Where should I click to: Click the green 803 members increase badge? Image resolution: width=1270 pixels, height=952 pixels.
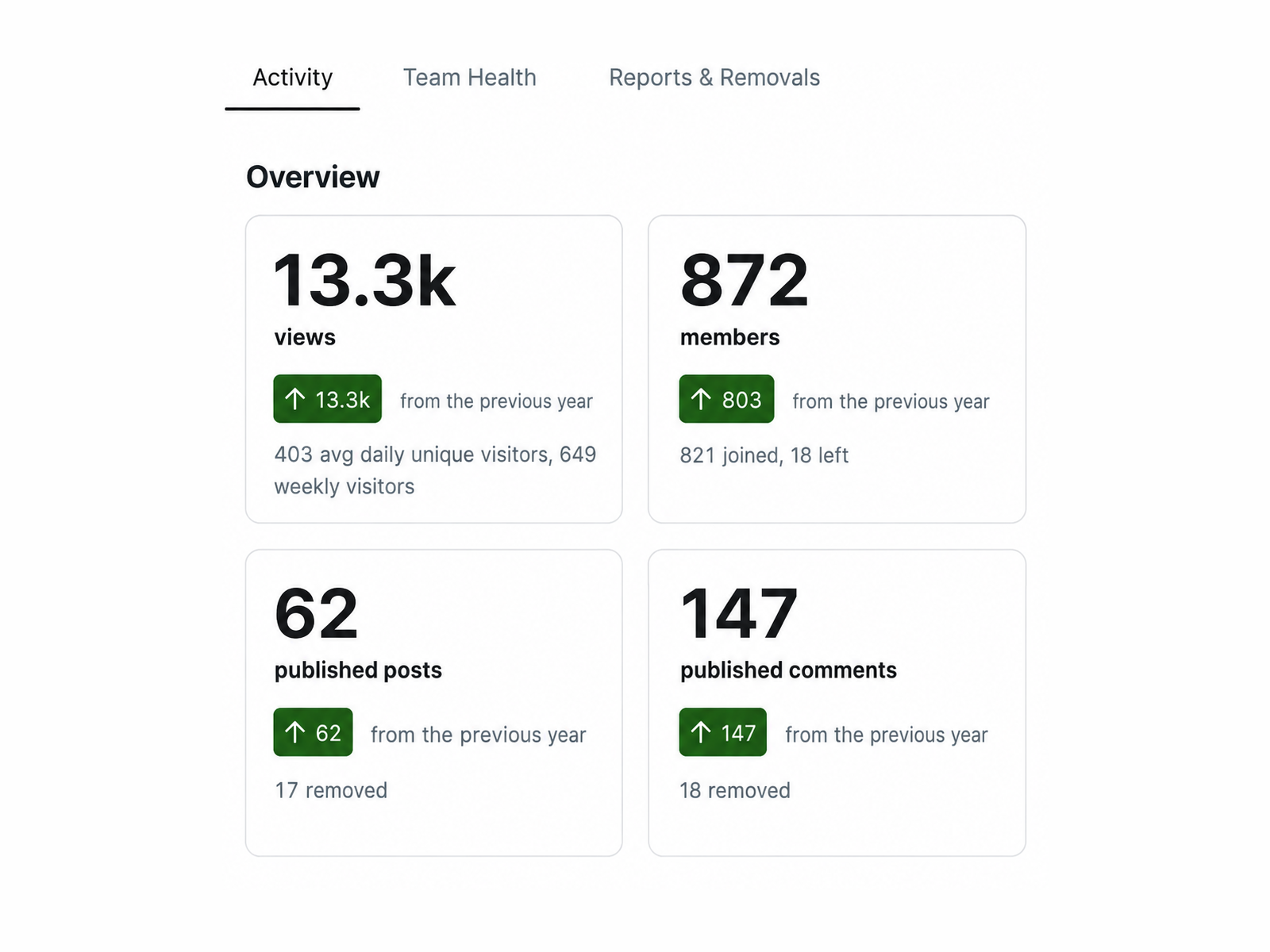click(726, 399)
